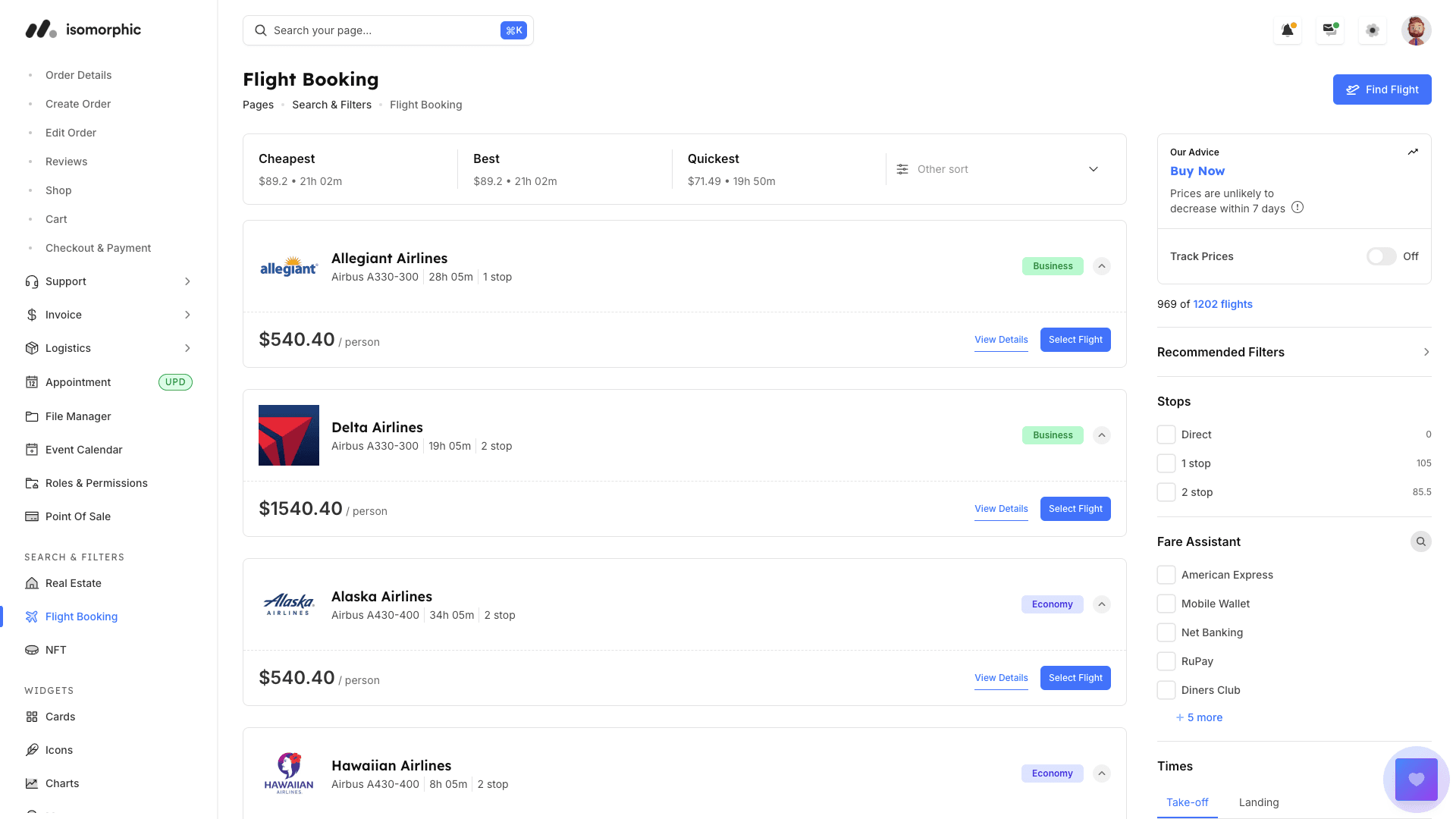
Task: Click the 1202 flights link
Action: tap(1222, 304)
